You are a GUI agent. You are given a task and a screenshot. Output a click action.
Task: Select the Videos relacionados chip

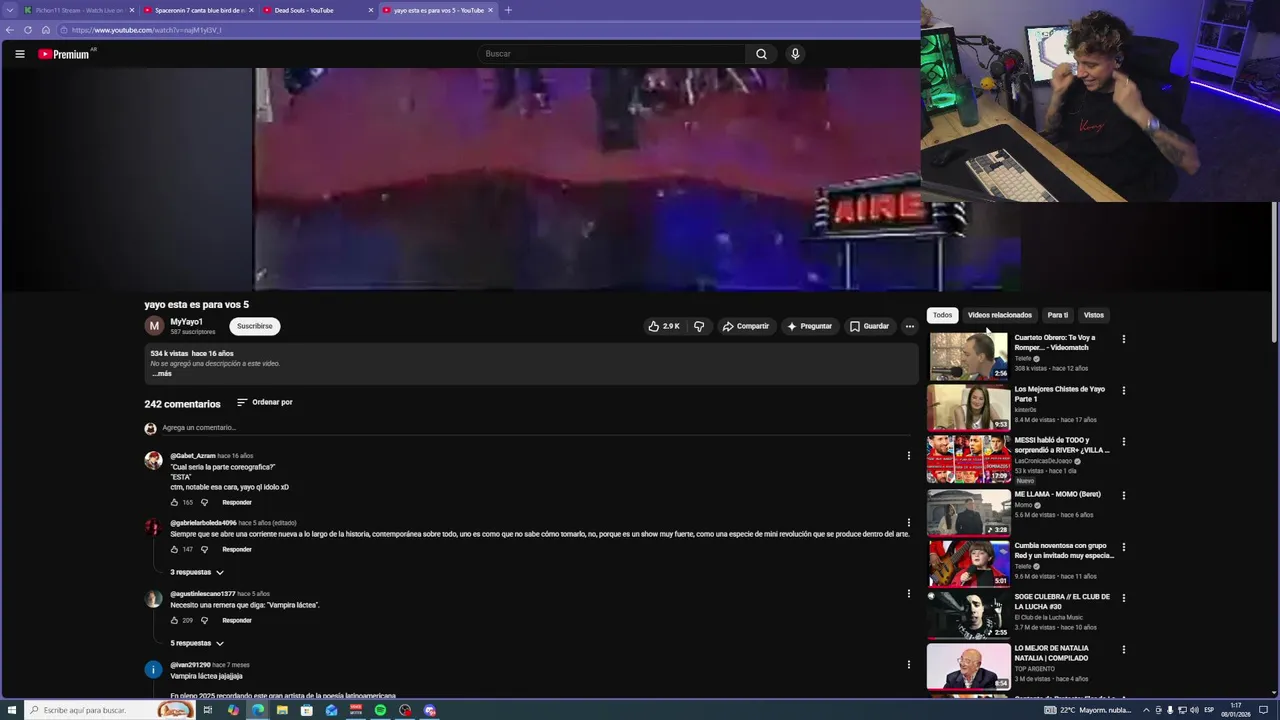(x=999, y=315)
